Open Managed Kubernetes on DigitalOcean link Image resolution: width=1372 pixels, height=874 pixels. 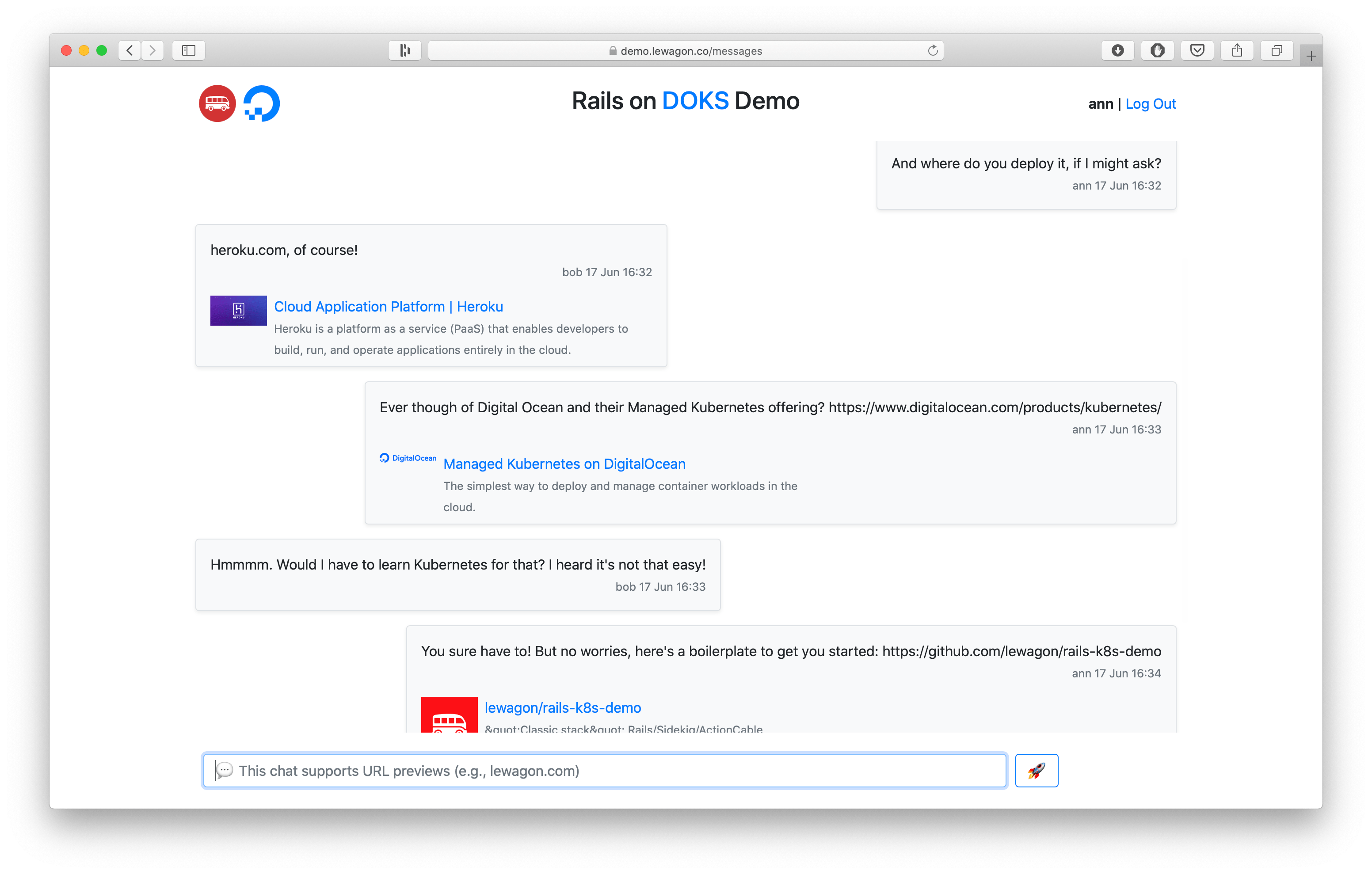(564, 464)
